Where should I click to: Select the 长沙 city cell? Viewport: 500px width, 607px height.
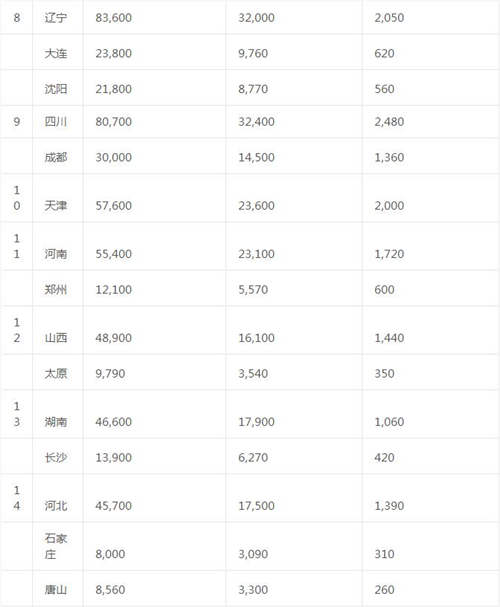56,458
